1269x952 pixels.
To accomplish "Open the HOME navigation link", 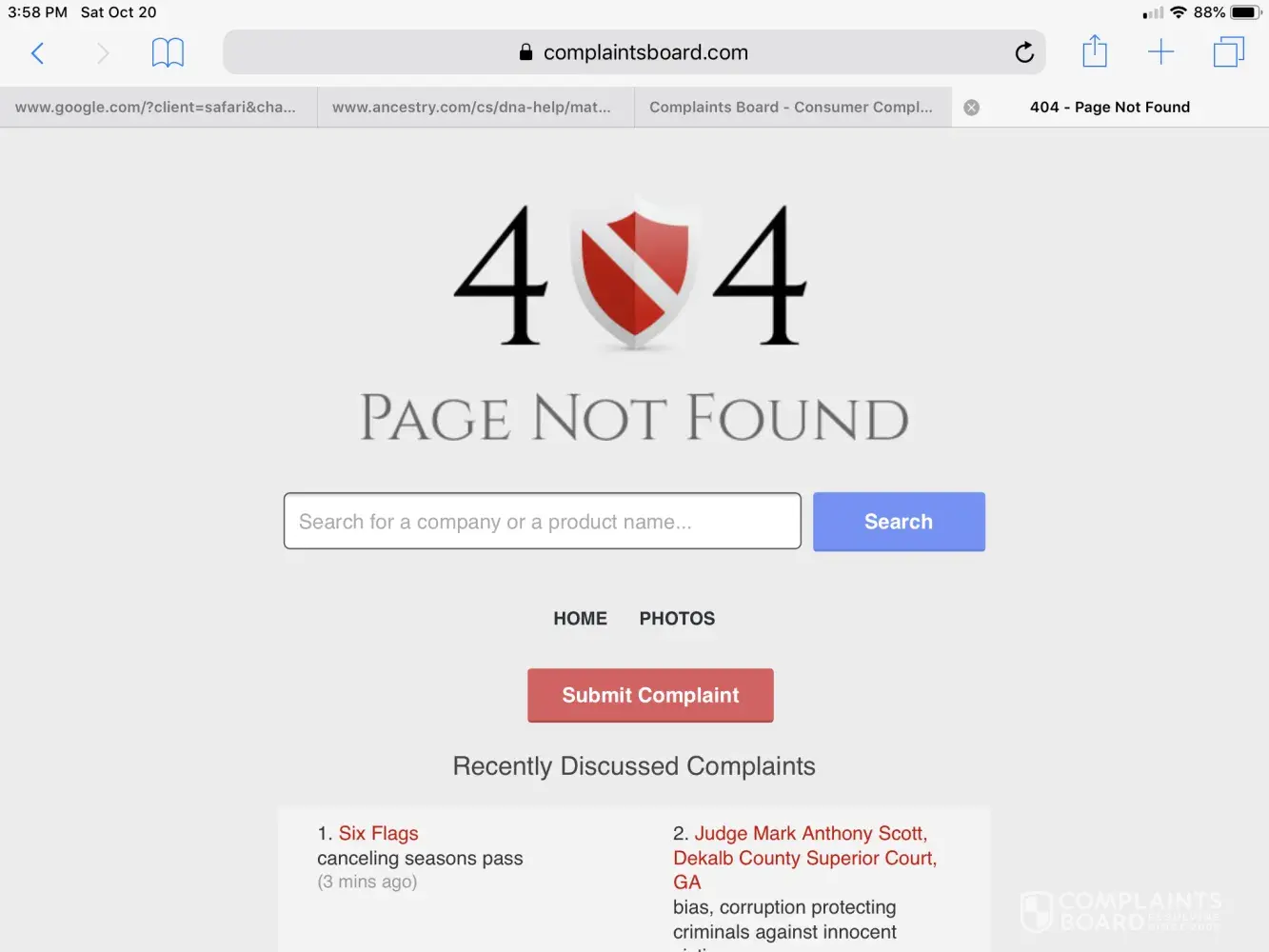I will click(580, 619).
